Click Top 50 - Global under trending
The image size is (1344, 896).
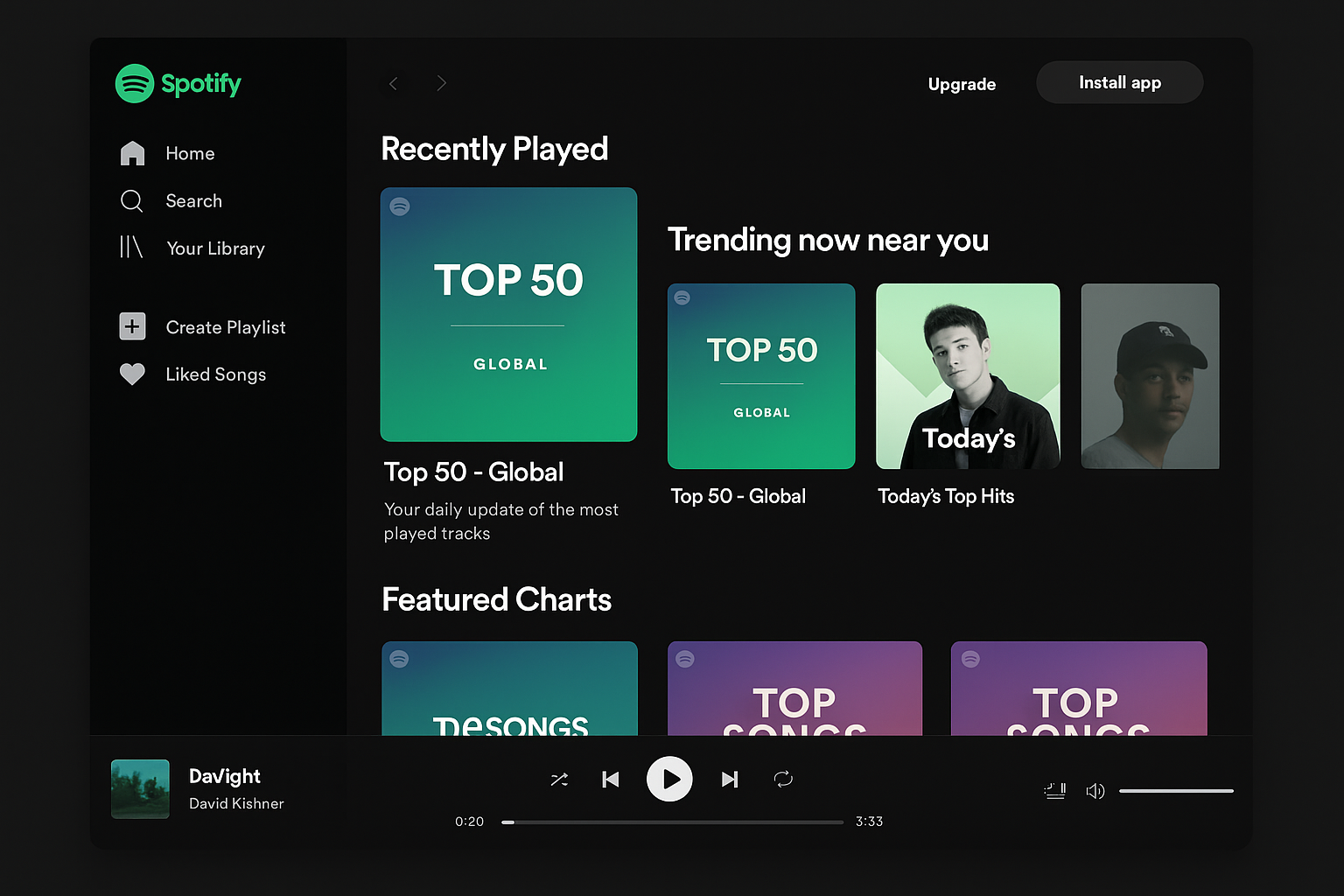[738, 496]
